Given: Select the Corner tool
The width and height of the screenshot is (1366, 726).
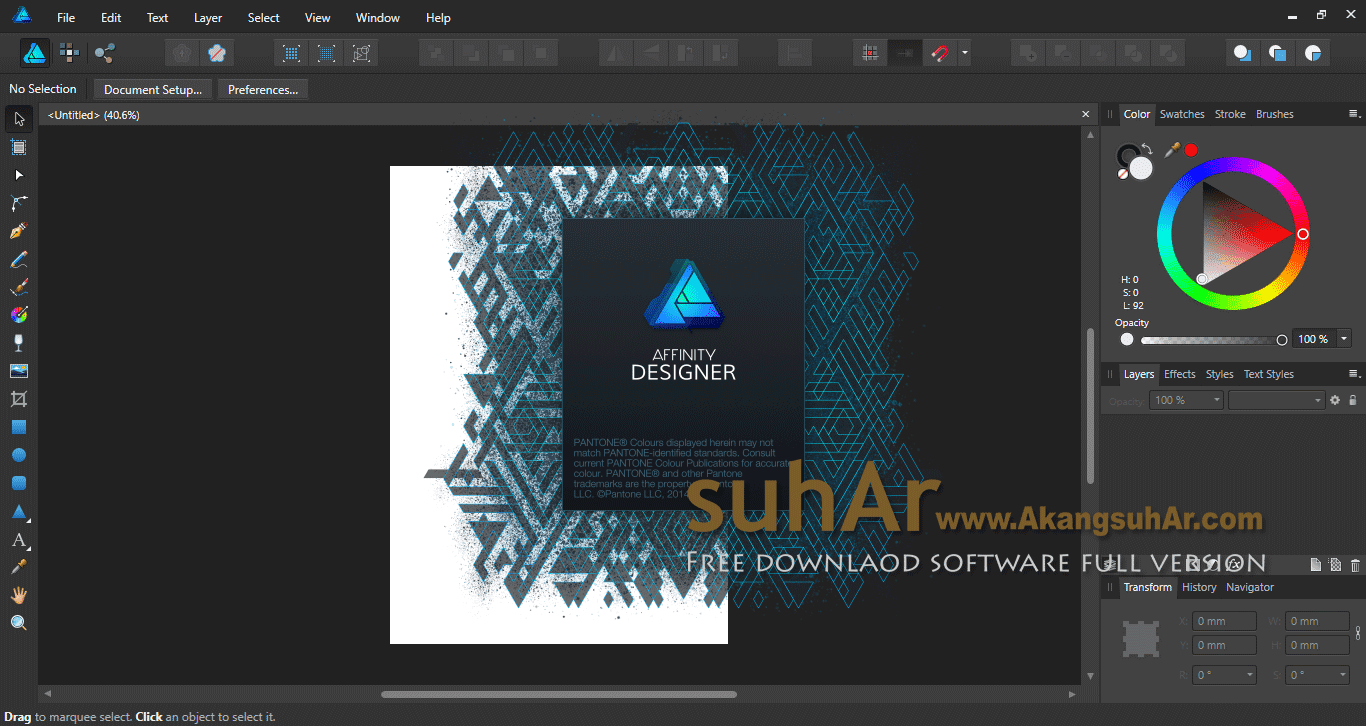Looking at the screenshot, I should tap(19, 203).
